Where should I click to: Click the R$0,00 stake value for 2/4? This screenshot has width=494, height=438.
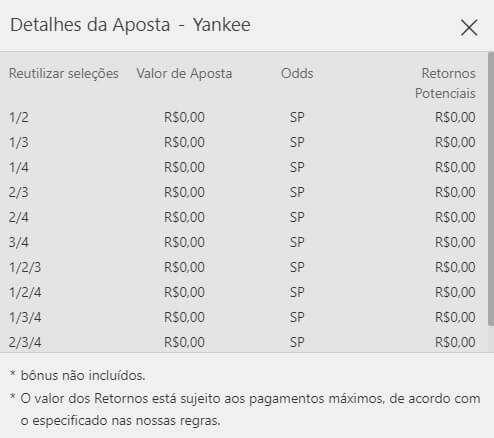(184, 217)
